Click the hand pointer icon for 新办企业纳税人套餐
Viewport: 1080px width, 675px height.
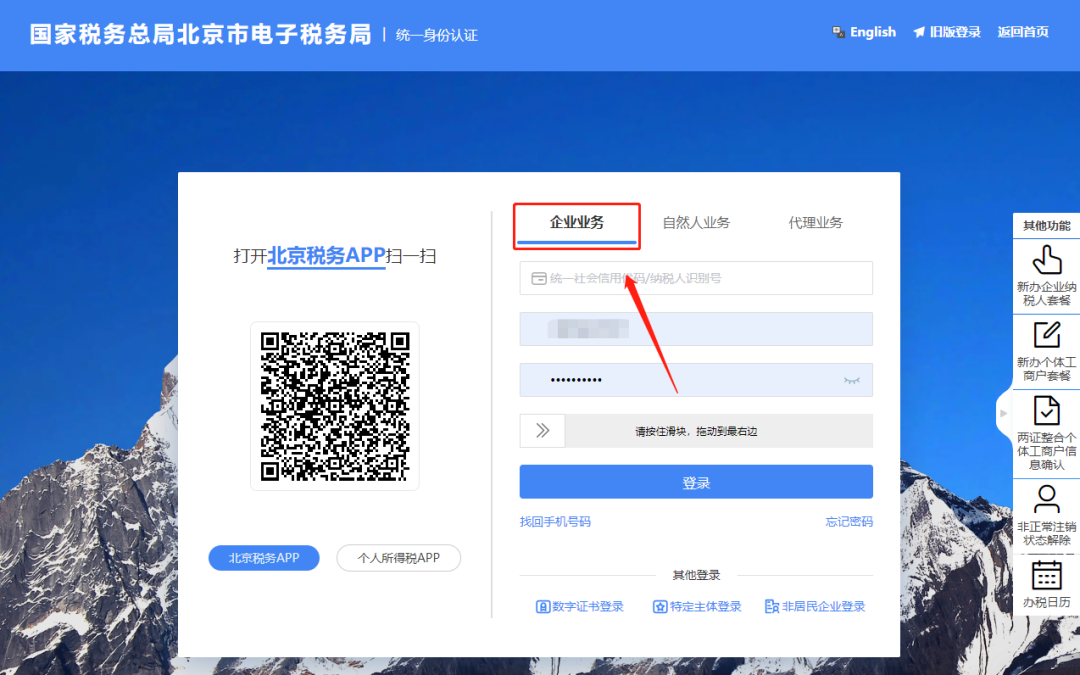pyautogui.click(x=1046, y=259)
